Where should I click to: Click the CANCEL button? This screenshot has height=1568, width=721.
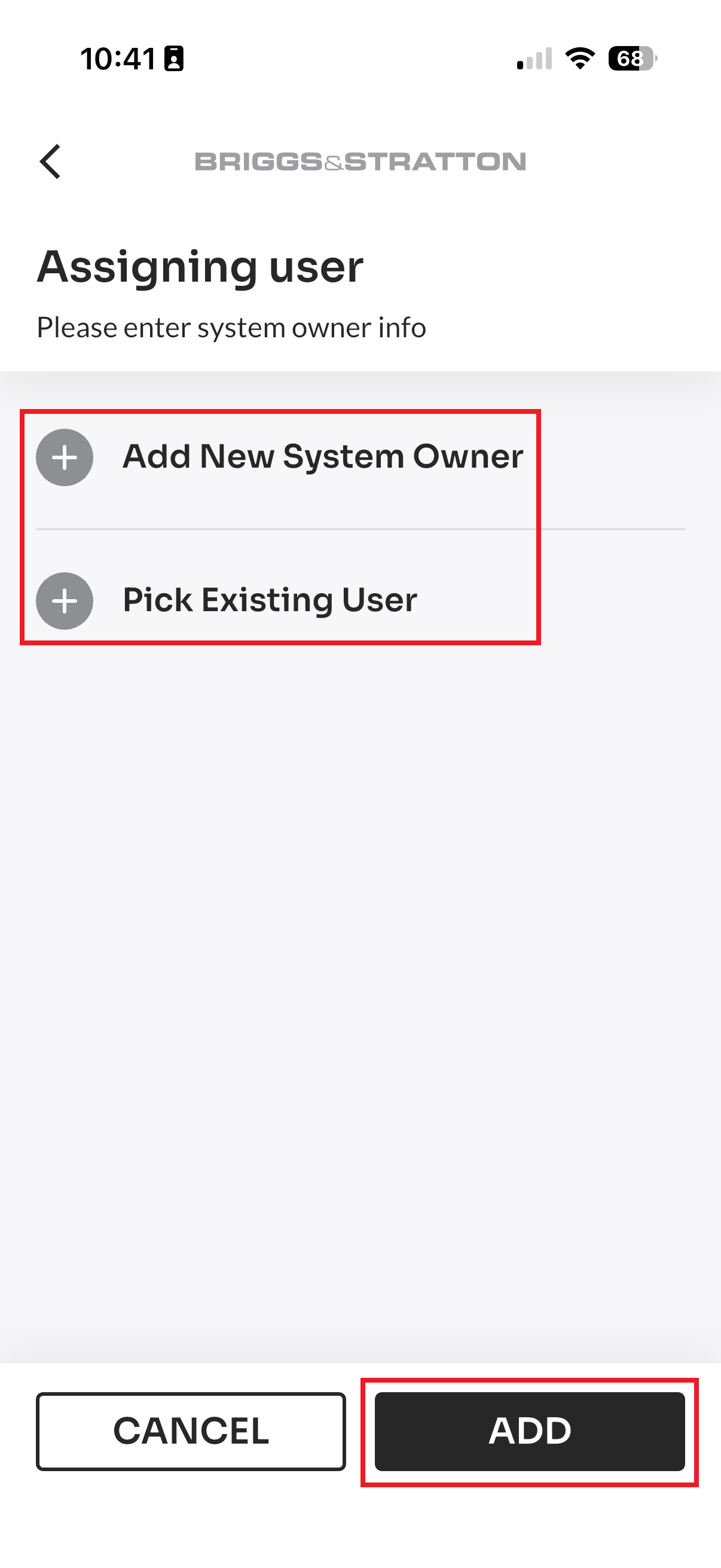point(191,1431)
